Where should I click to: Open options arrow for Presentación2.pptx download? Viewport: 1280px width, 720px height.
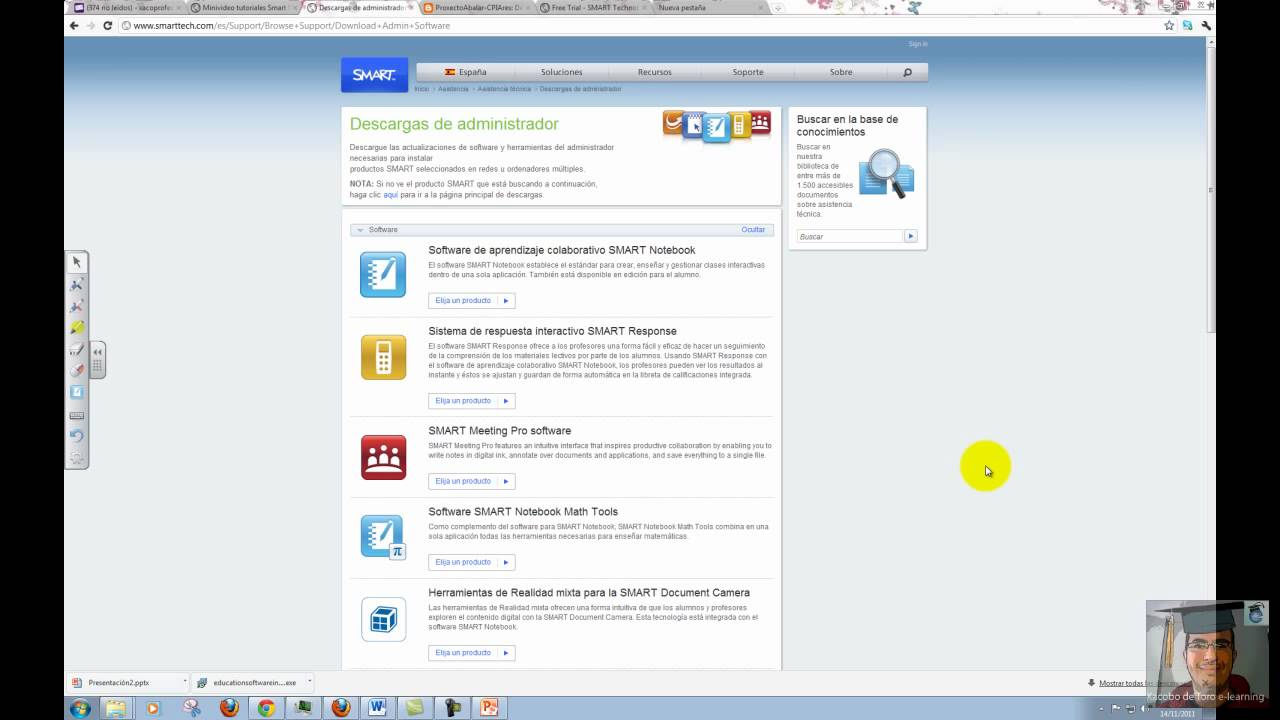click(185, 682)
